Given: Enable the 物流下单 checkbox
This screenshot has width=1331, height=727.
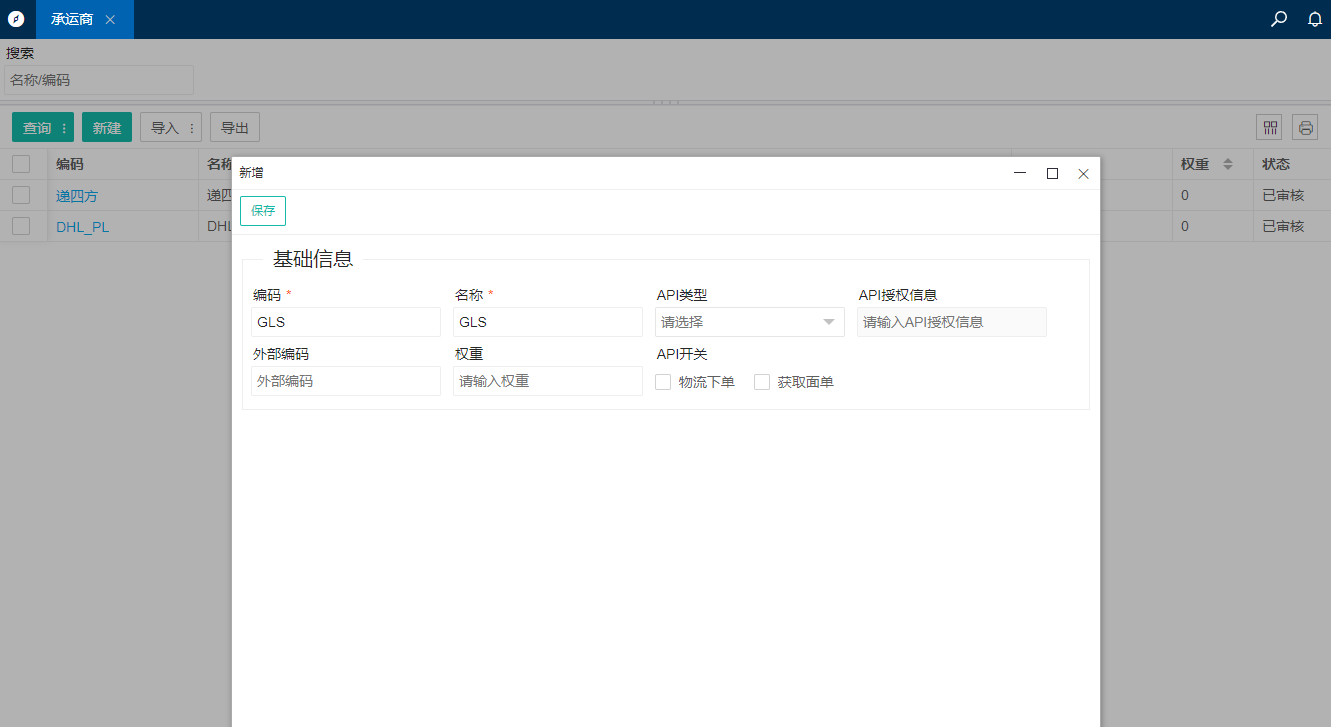Looking at the screenshot, I should (x=663, y=382).
